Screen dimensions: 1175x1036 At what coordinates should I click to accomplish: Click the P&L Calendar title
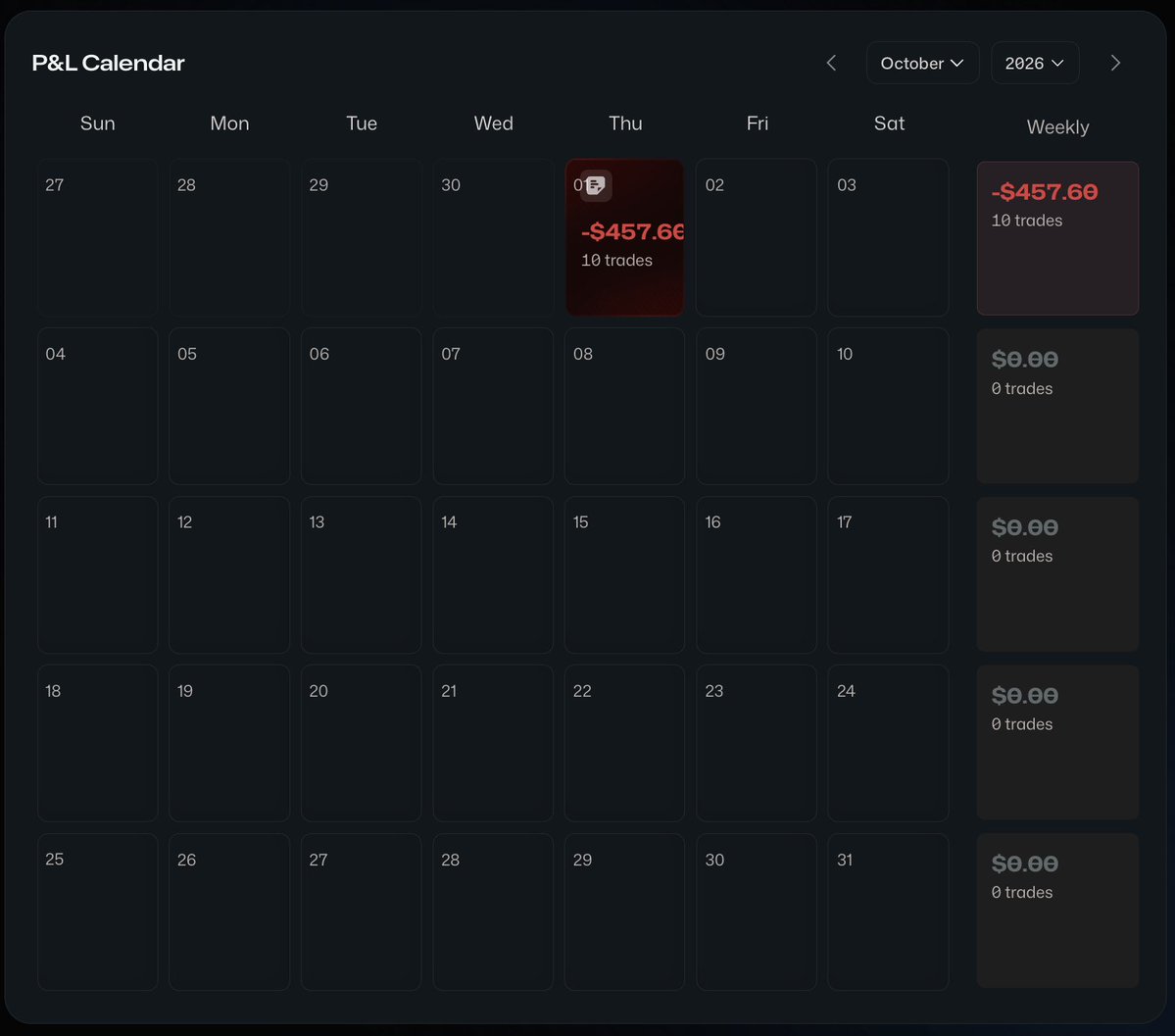(x=108, y=63)
